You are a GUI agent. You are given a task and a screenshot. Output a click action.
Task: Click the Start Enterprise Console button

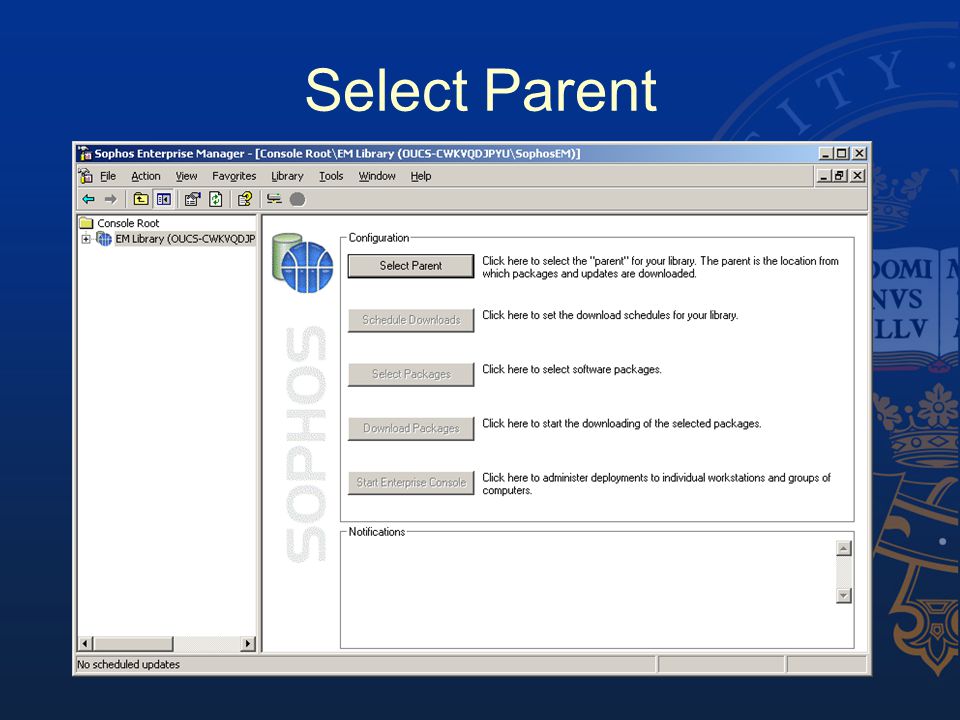(x=411, y=482)
